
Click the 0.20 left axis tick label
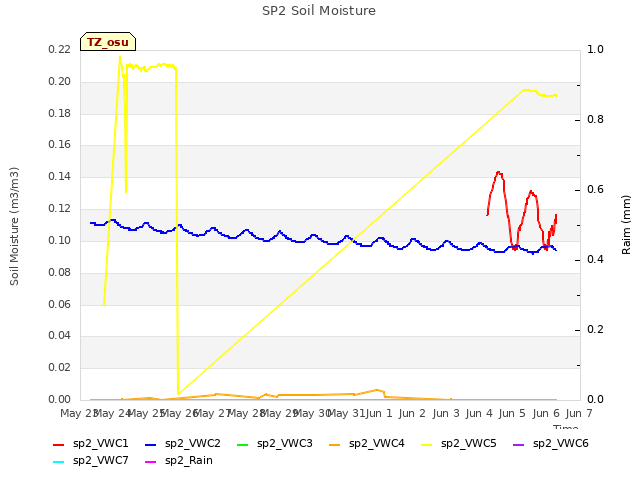(x=60, y=81)
